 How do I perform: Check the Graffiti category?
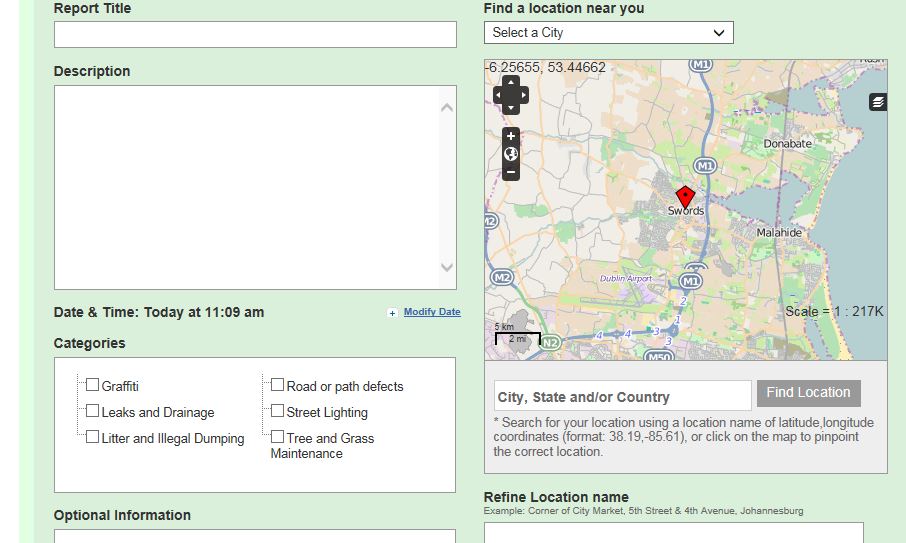tap(93, 385)
